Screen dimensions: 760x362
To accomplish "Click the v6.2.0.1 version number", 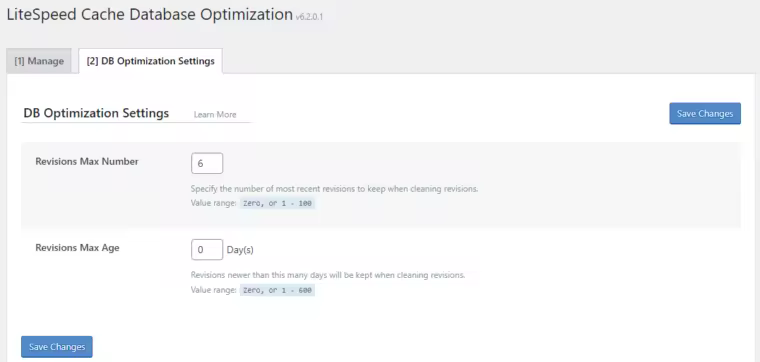I will (309, 17).
